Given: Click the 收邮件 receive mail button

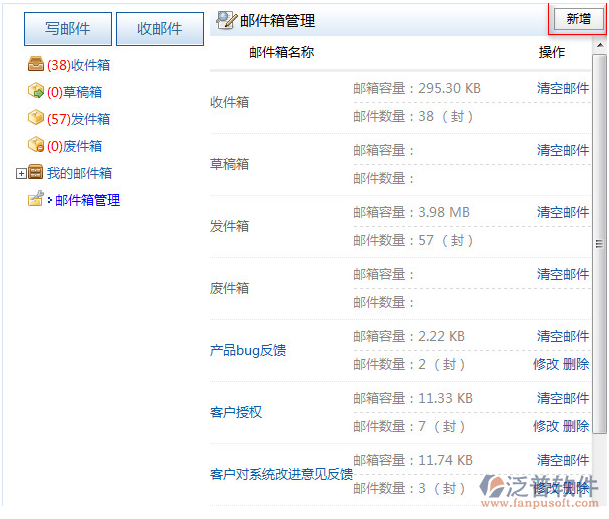Looking at the screenshot, I should click(x=160, y=29).
